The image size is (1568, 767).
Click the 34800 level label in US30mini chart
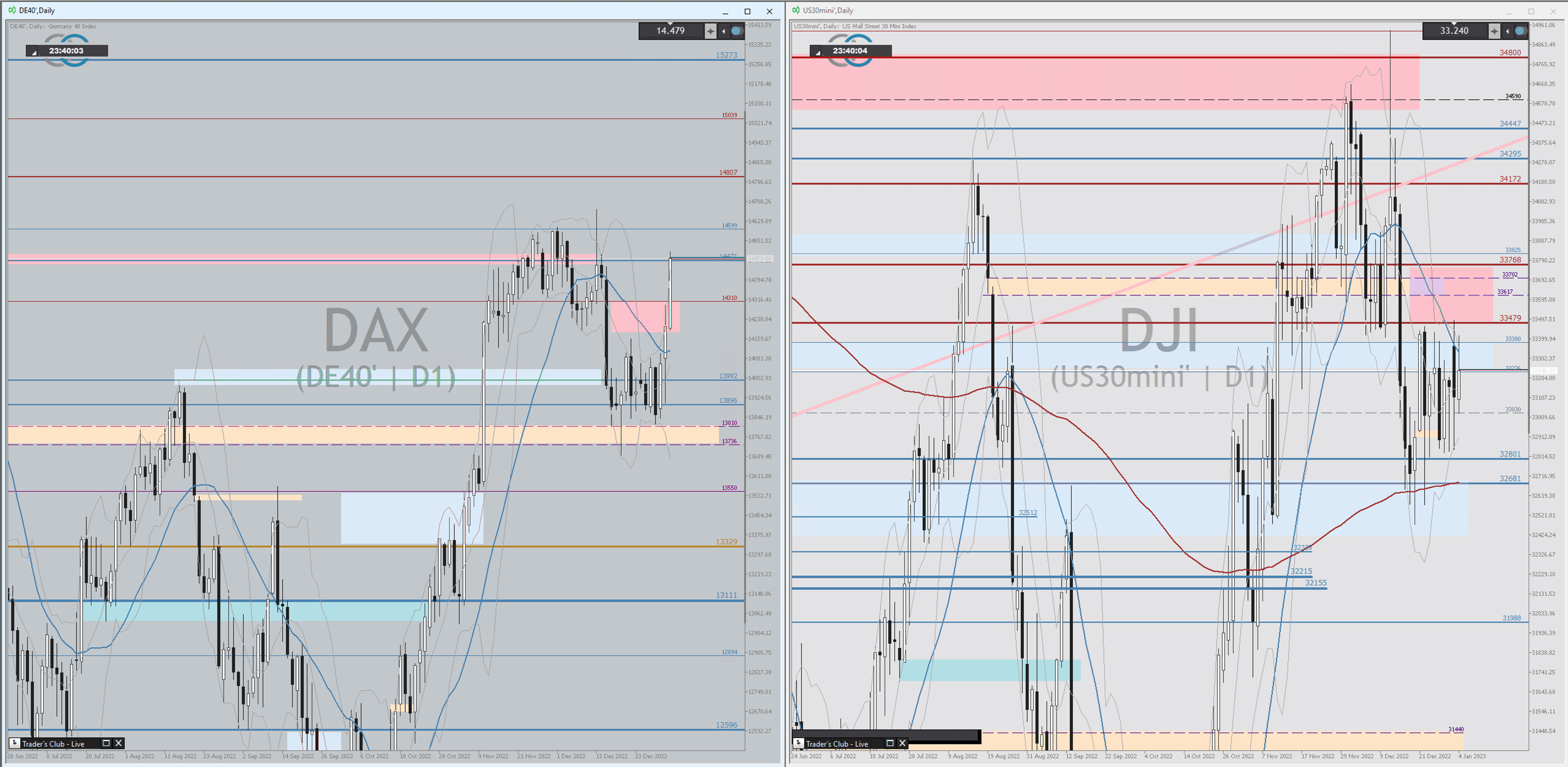tap(1510, 52)
